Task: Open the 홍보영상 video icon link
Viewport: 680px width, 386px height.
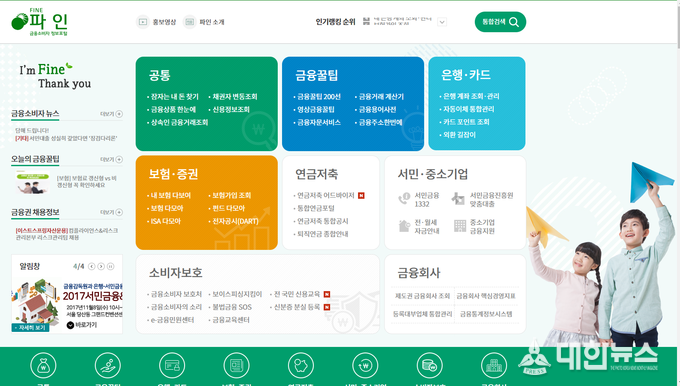Action: (156, 22)
